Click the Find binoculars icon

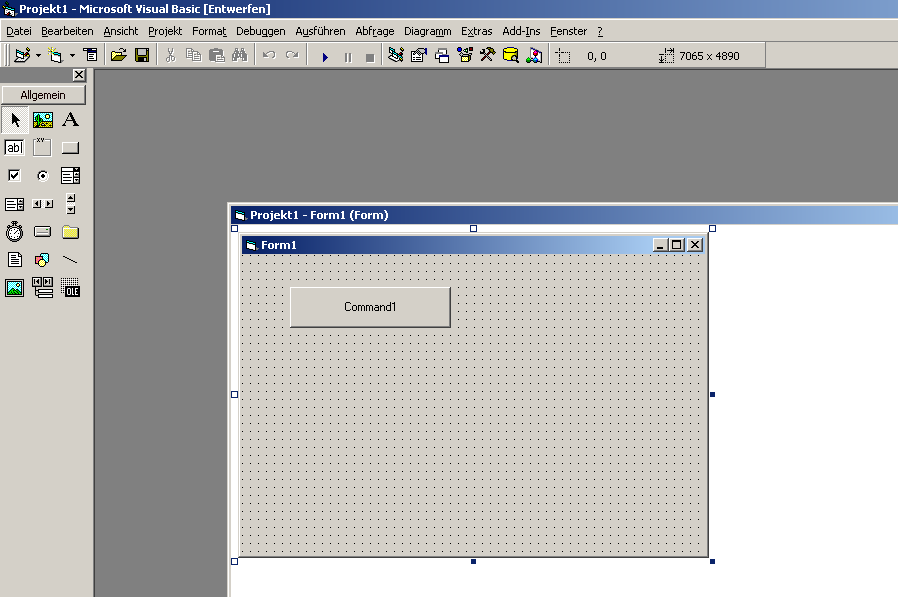point(239,56)
